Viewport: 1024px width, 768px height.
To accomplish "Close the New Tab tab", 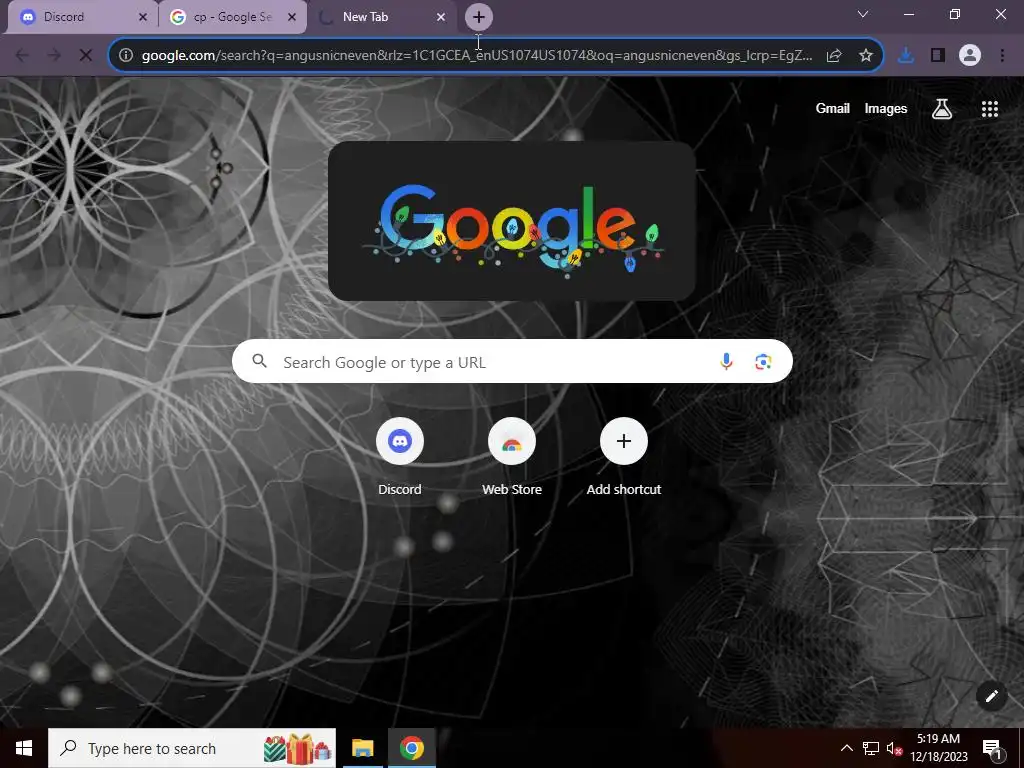I will (441, 17).
